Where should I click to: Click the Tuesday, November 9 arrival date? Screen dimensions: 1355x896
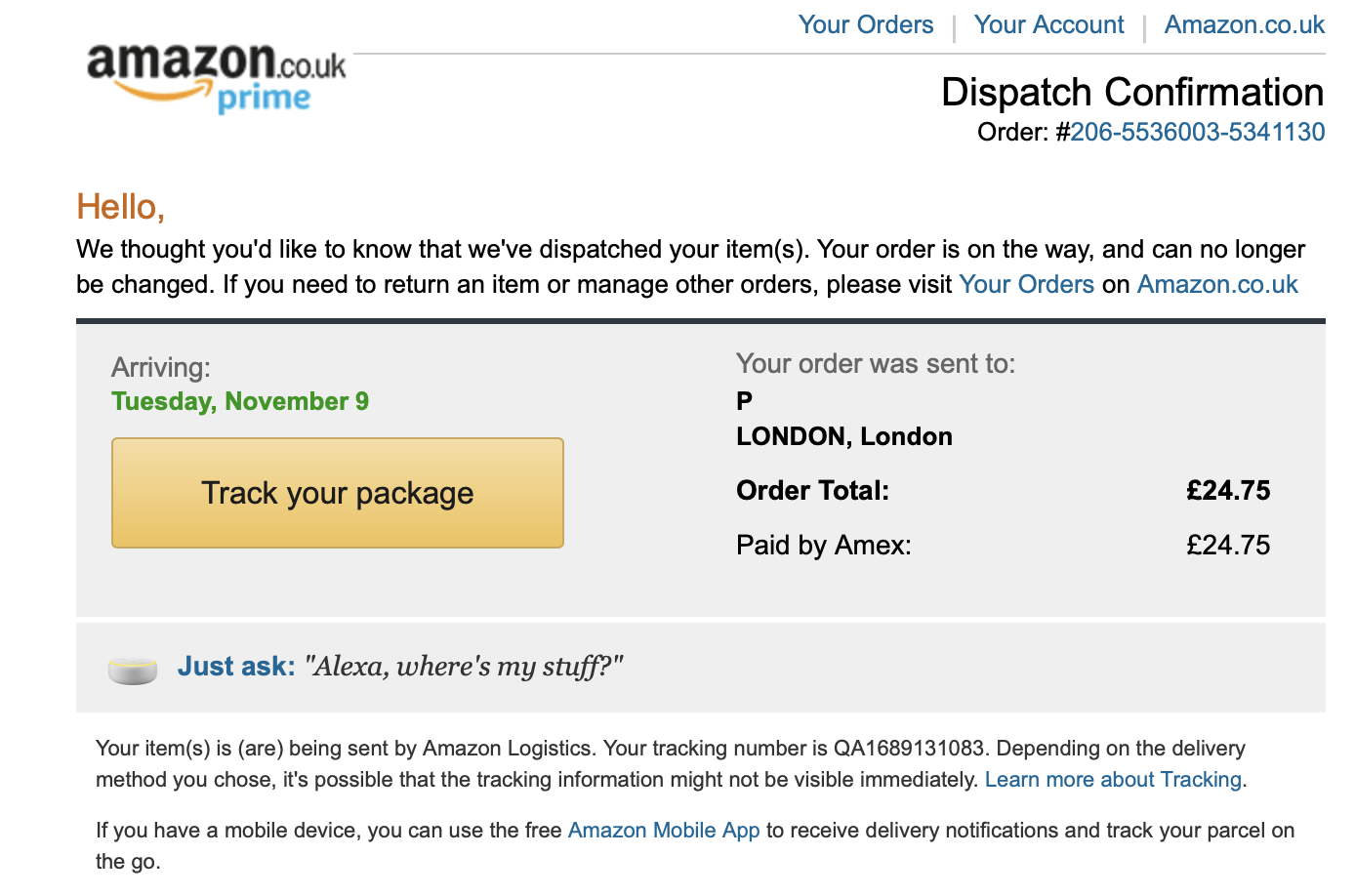point(240,401)
